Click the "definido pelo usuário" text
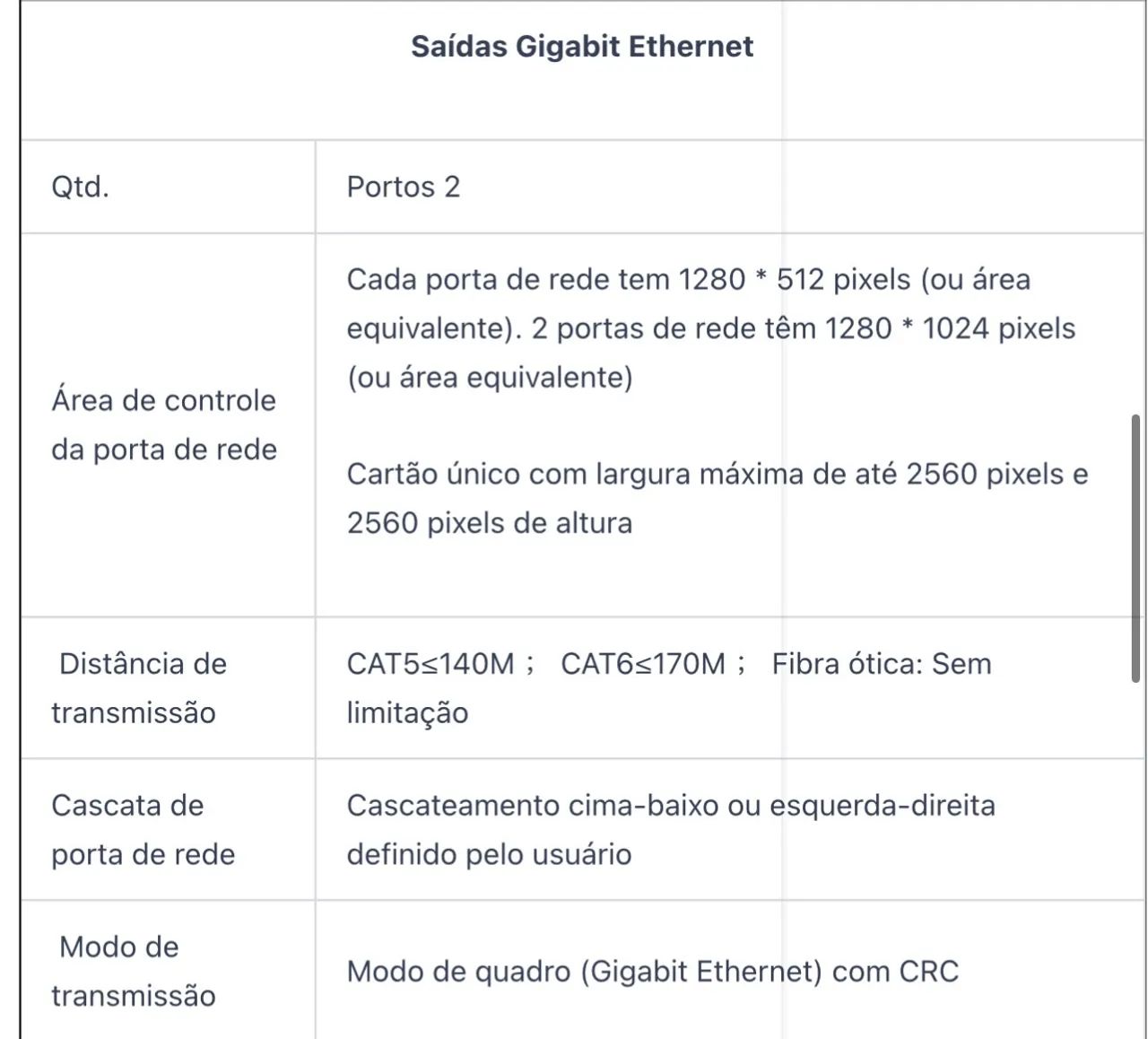 click(489, 854)
